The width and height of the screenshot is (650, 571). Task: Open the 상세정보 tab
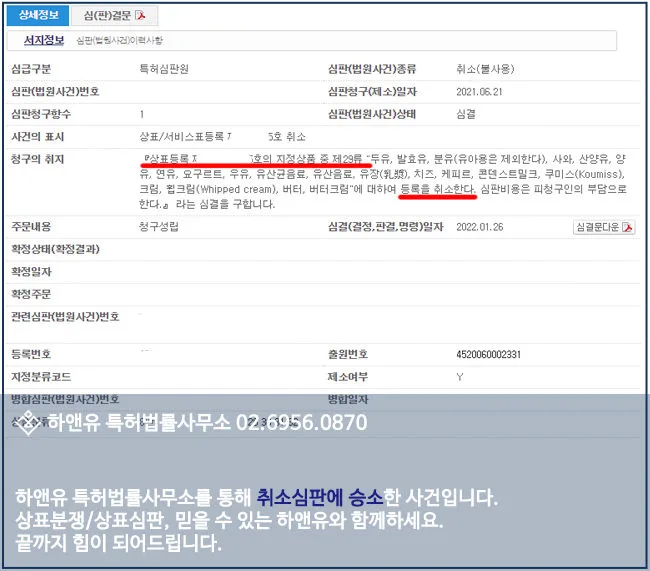point(38,16)
